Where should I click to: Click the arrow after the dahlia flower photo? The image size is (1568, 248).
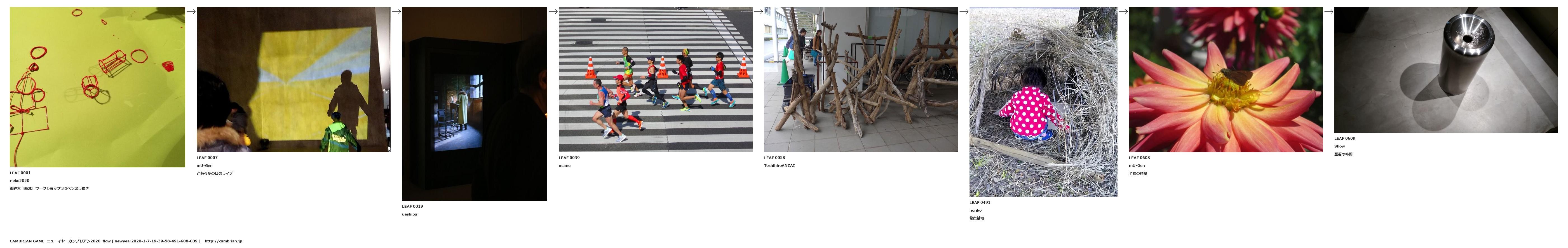[x=1329, y=11]
